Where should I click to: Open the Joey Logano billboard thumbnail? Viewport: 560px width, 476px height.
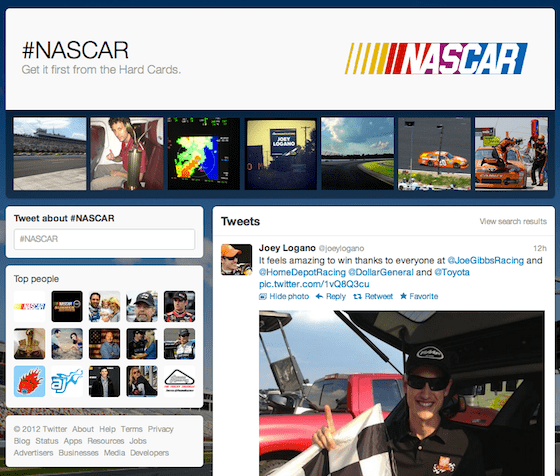point(281,154)
